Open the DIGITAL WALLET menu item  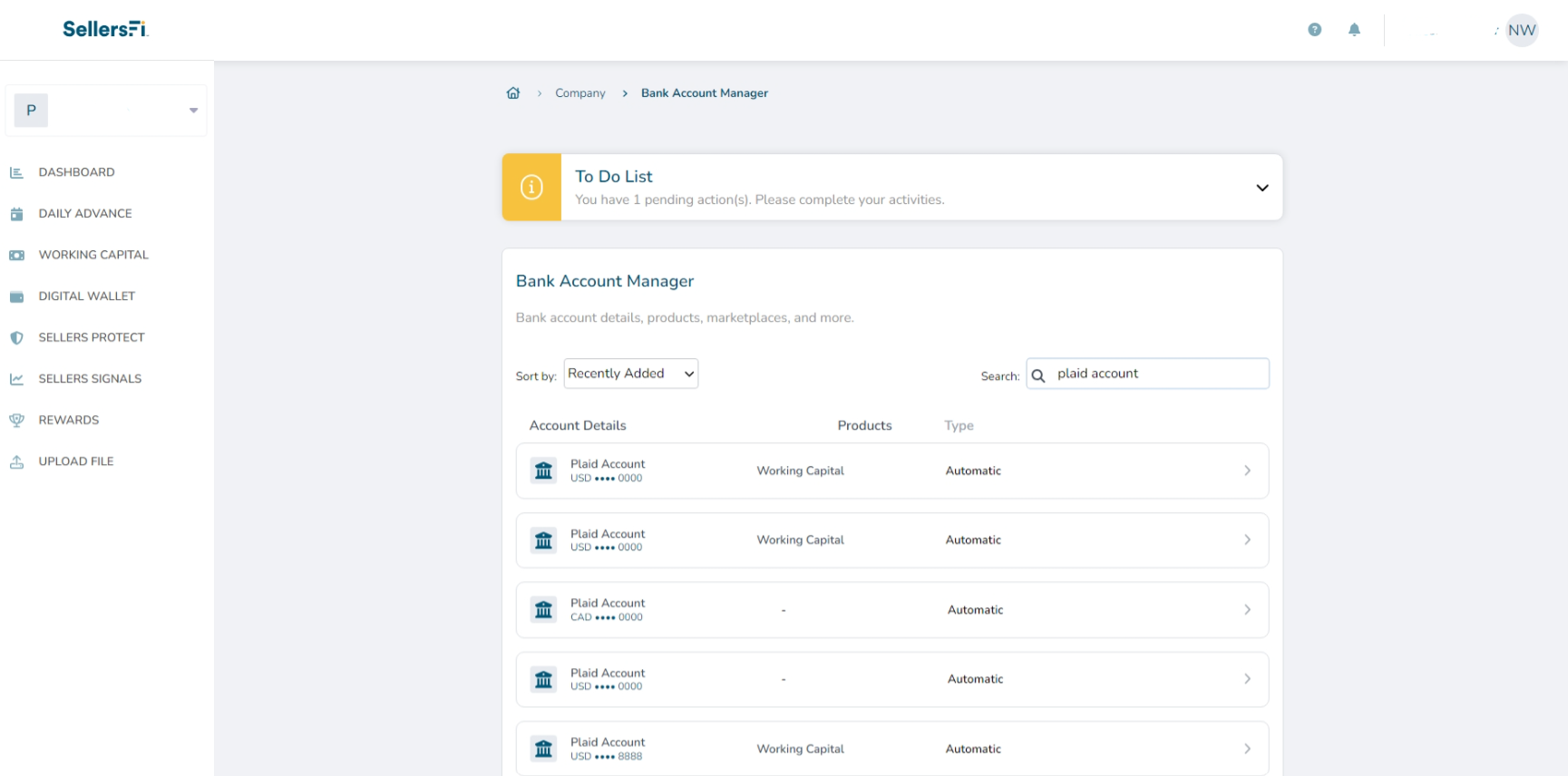pos(87,296)
